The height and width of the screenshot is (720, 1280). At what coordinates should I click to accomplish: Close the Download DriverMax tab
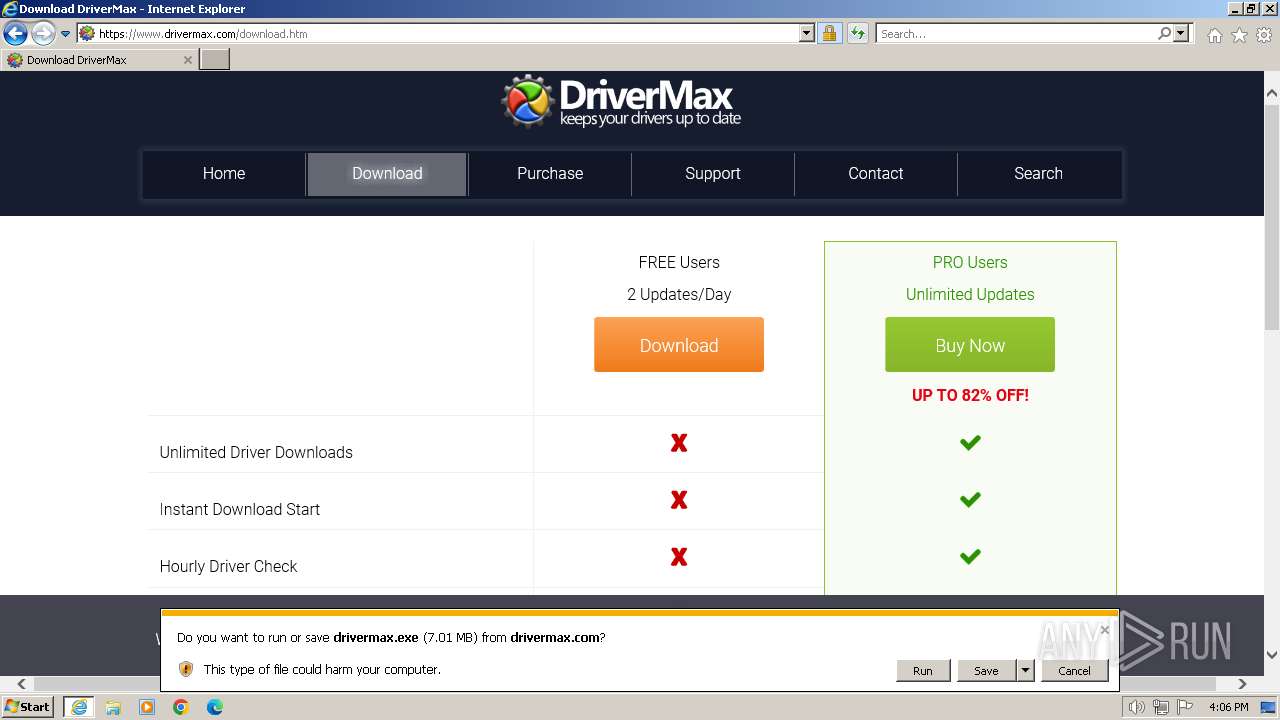pos(187,60)
